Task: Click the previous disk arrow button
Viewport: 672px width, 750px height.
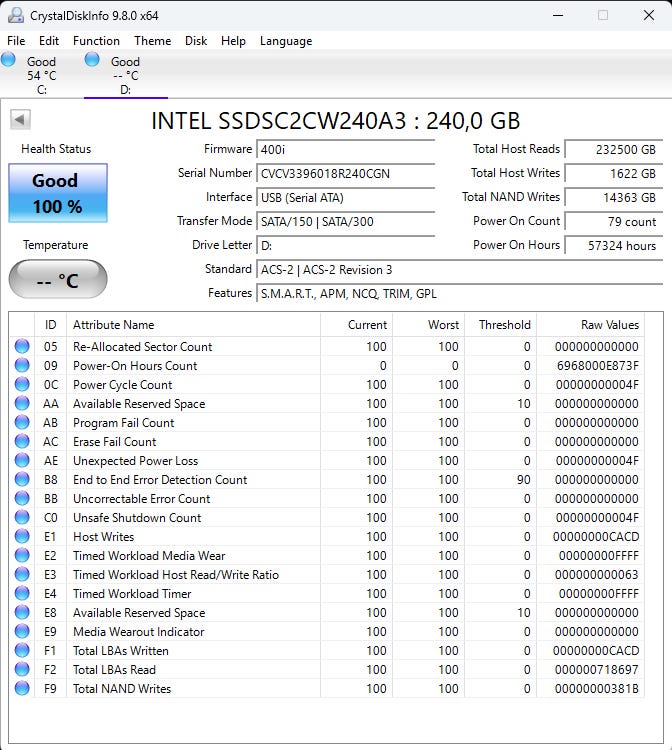Action: [20, 119]
